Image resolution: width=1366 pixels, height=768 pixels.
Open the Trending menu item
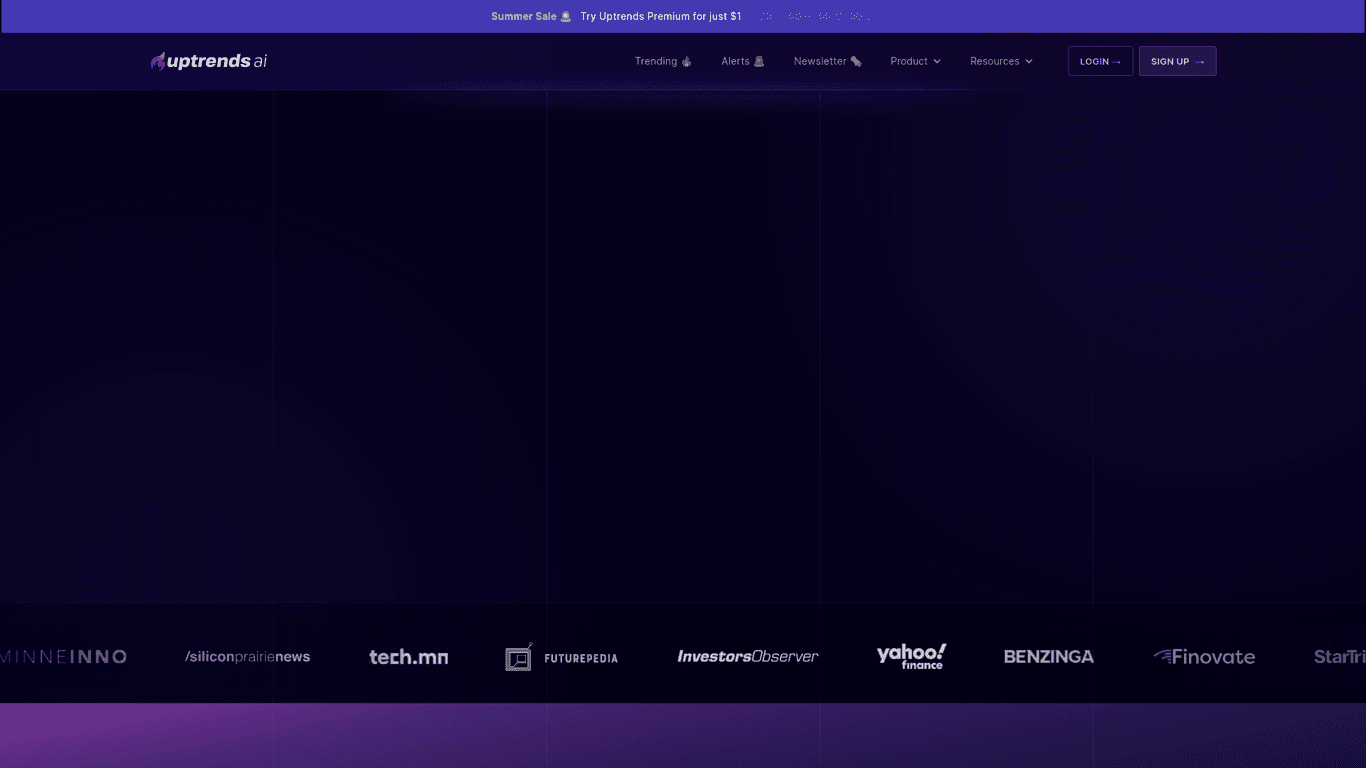pos(656,62)
